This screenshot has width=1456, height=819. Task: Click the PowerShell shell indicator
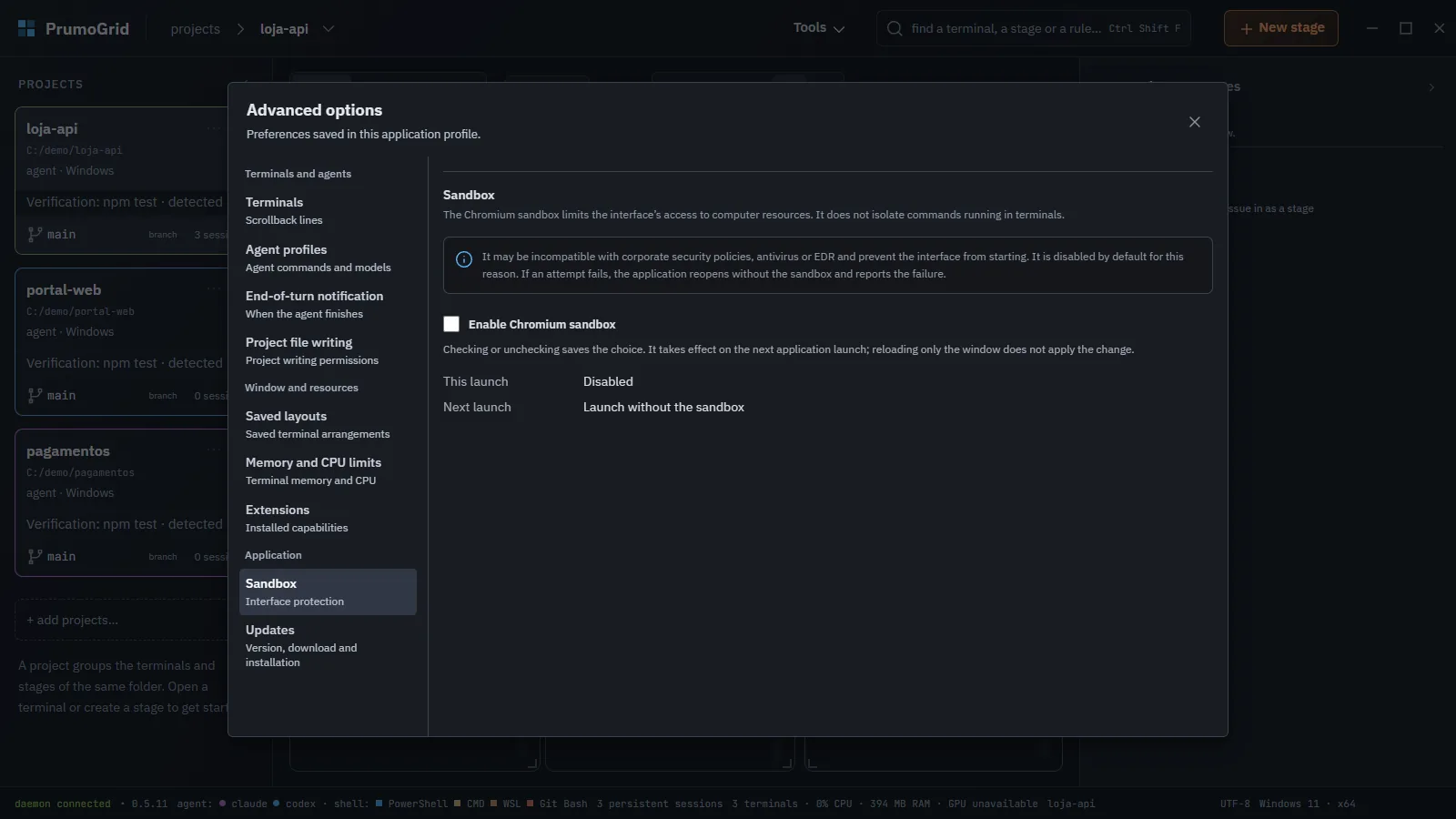pos(411,804)
